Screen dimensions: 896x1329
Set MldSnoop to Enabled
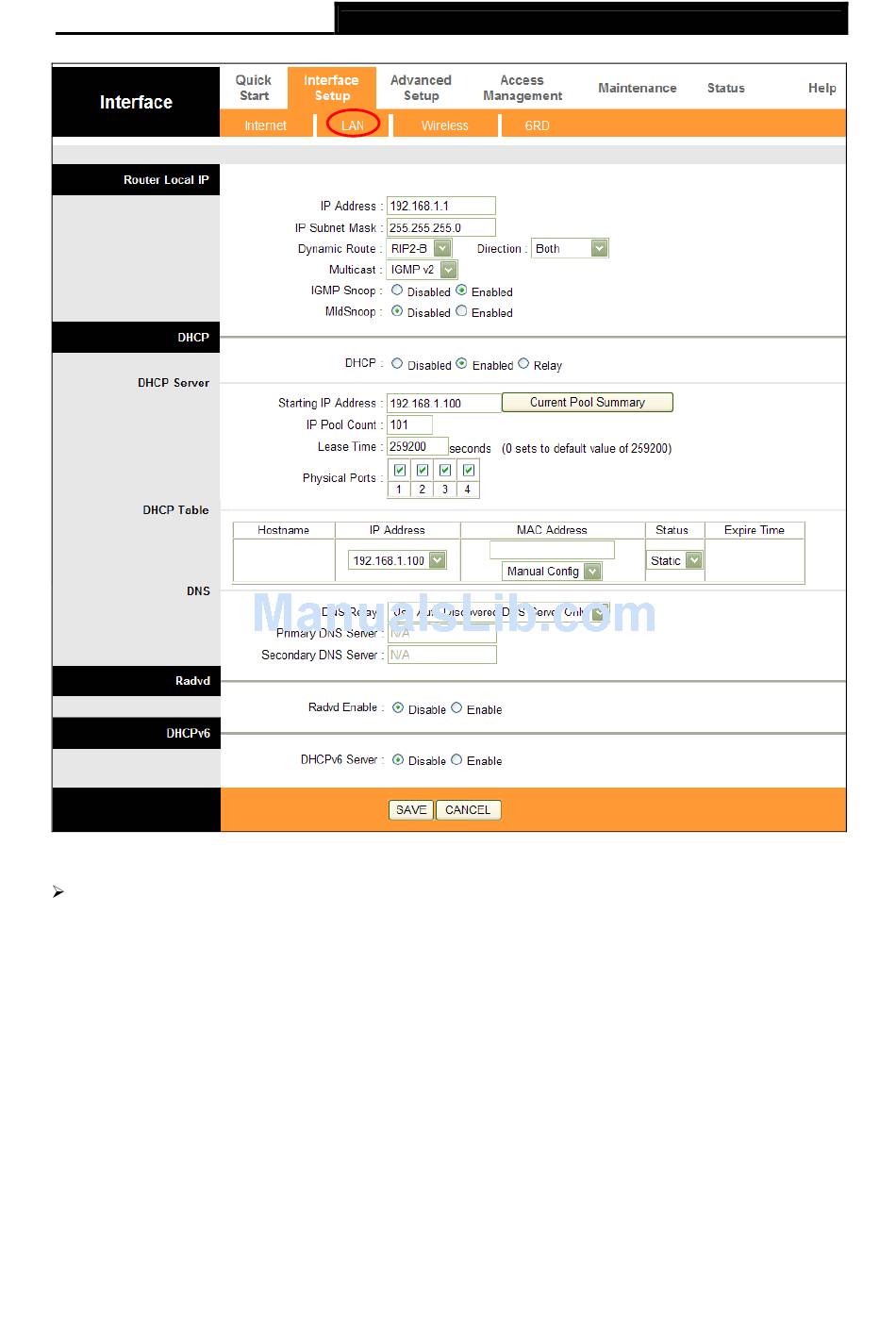point(461,311)
